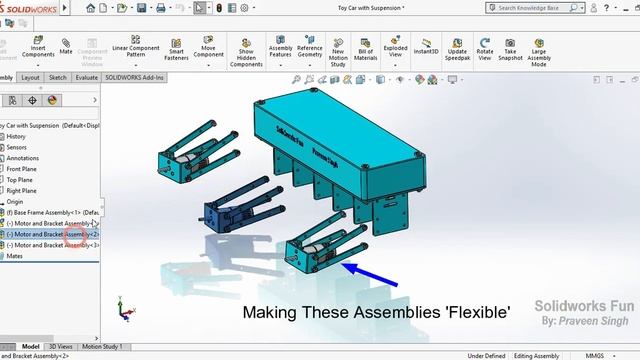Click the Home icon in title toolbar

(91, 8)
